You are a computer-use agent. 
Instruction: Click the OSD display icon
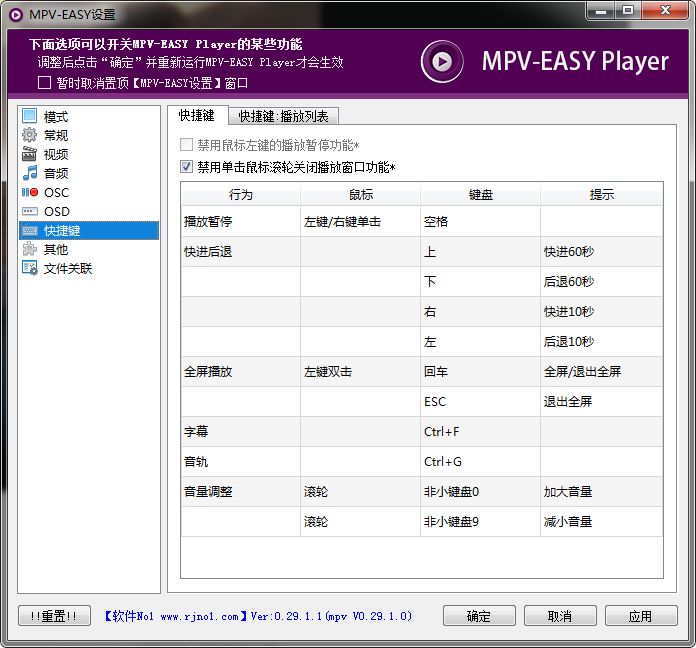29,211
